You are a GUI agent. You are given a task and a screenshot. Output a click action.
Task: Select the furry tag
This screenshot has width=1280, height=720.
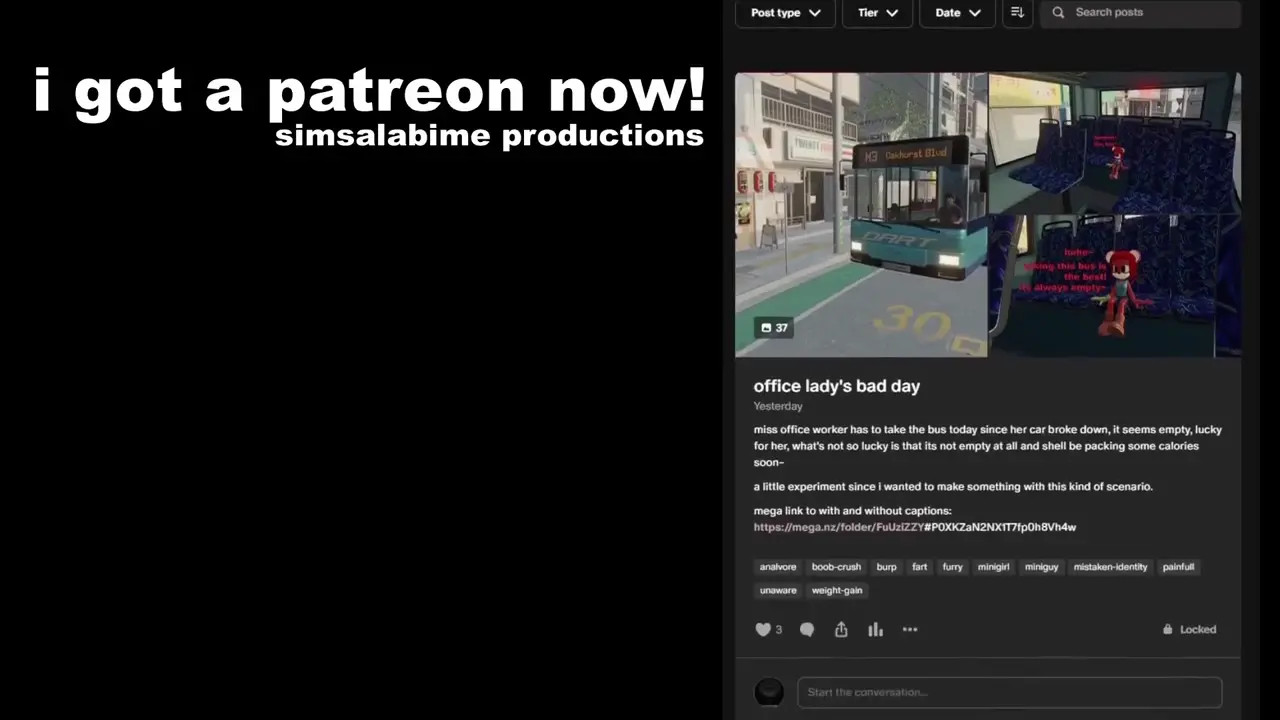[x=952, y=567]
